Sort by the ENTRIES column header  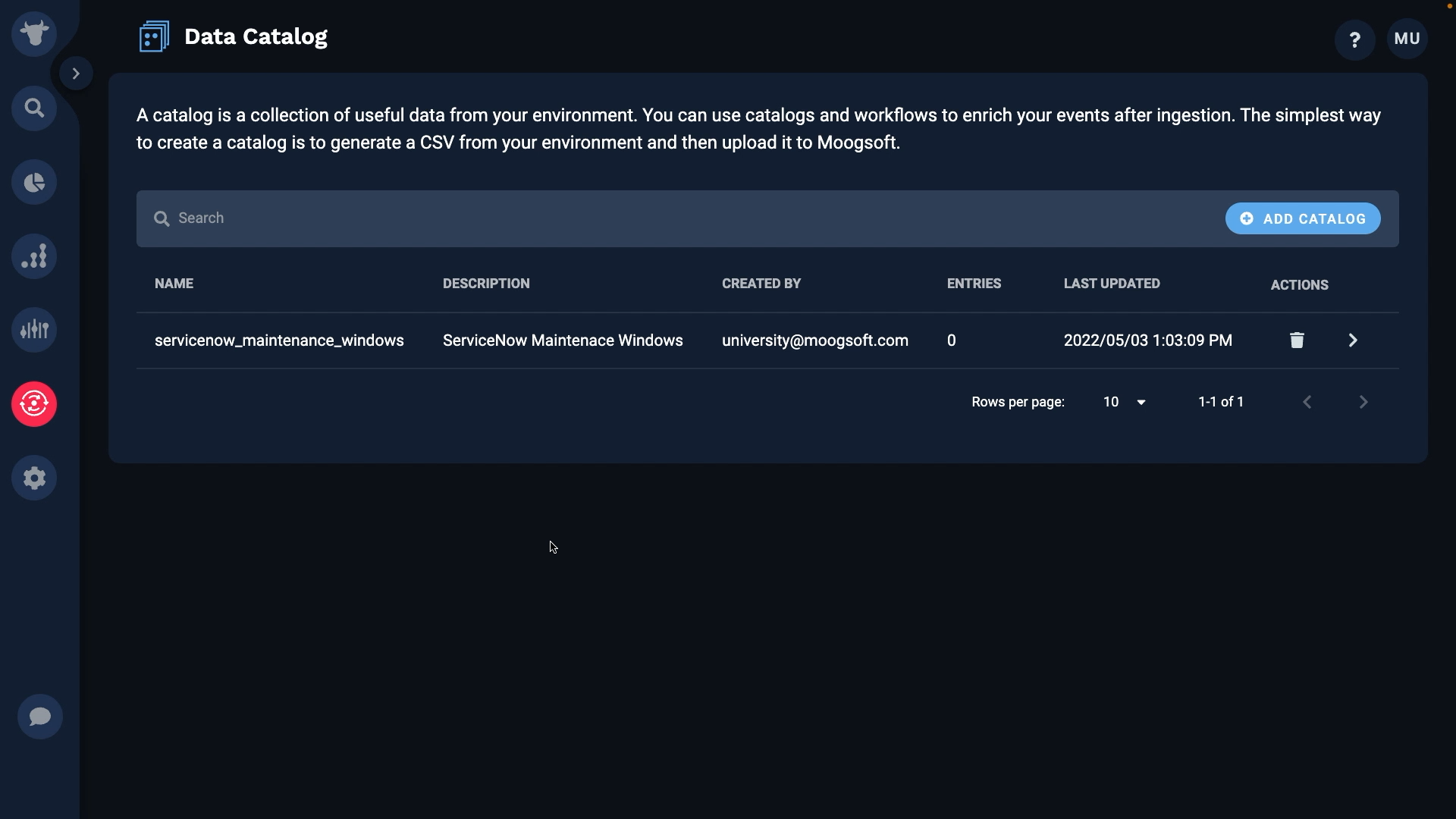[974, 284]
